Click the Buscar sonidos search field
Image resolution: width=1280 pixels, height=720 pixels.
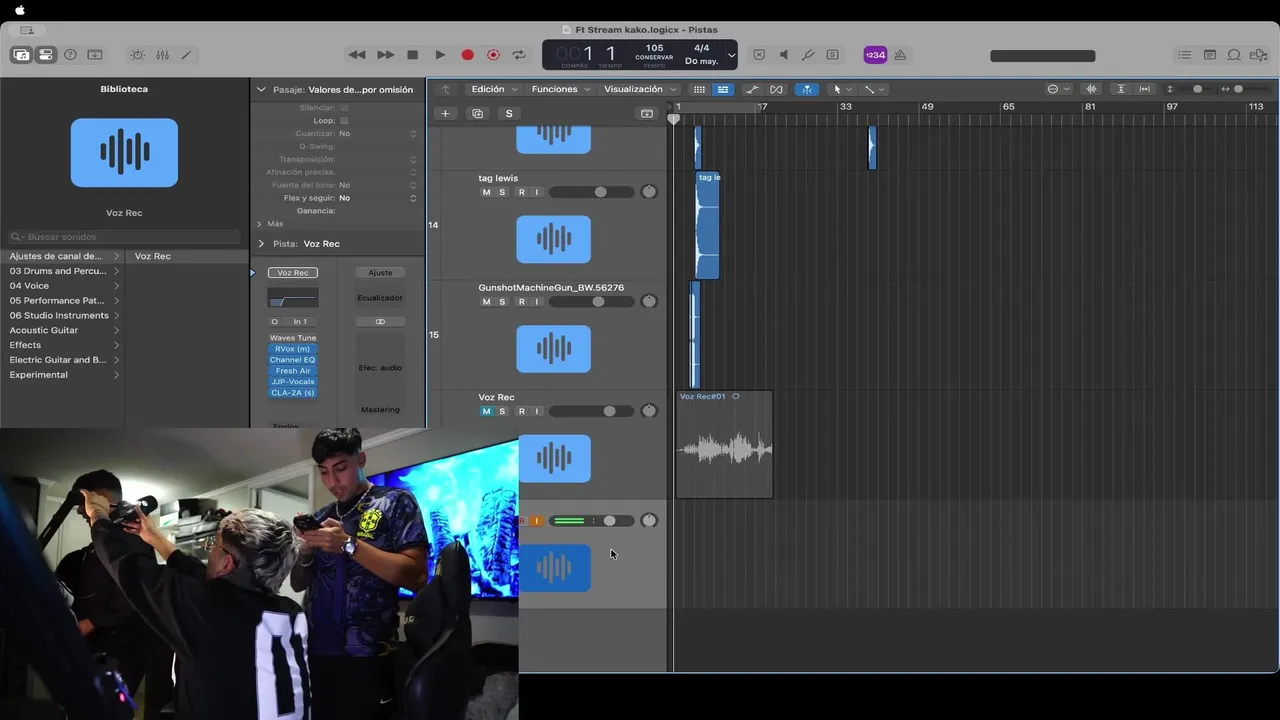[x=125, y=237]
